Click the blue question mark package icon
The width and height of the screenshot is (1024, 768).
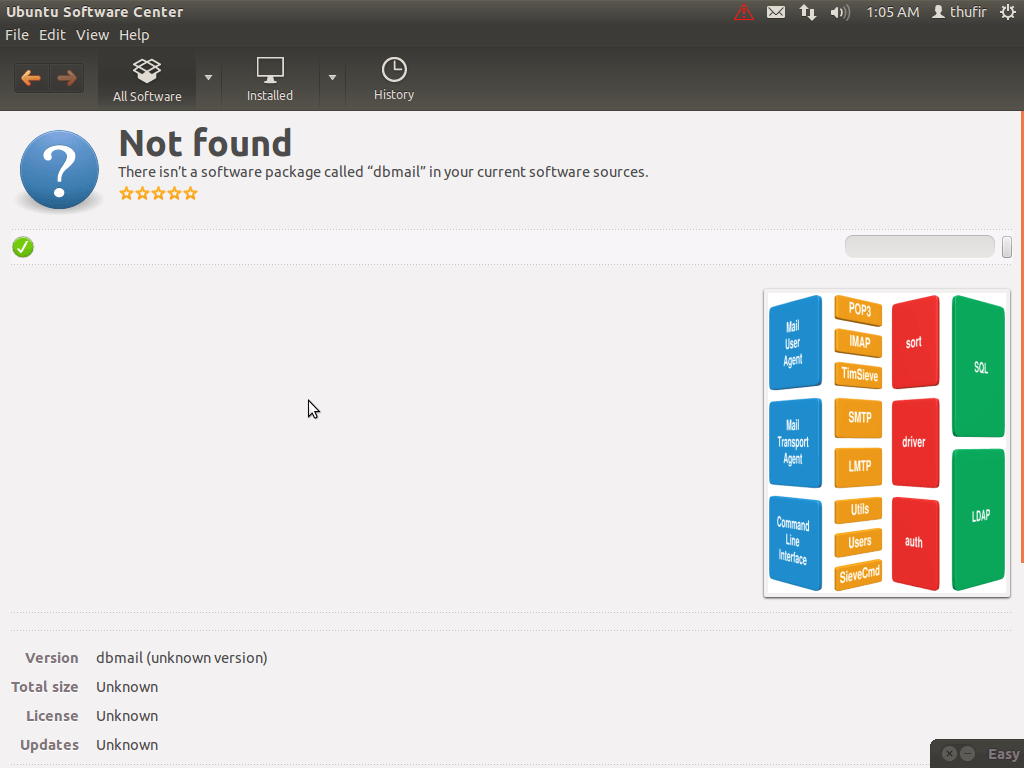59,169
